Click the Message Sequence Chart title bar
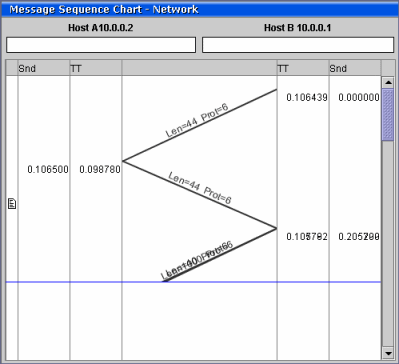Image resolution: width=399 pixels, height=364 pixels. pyautogui.click(x=199, y=10)
